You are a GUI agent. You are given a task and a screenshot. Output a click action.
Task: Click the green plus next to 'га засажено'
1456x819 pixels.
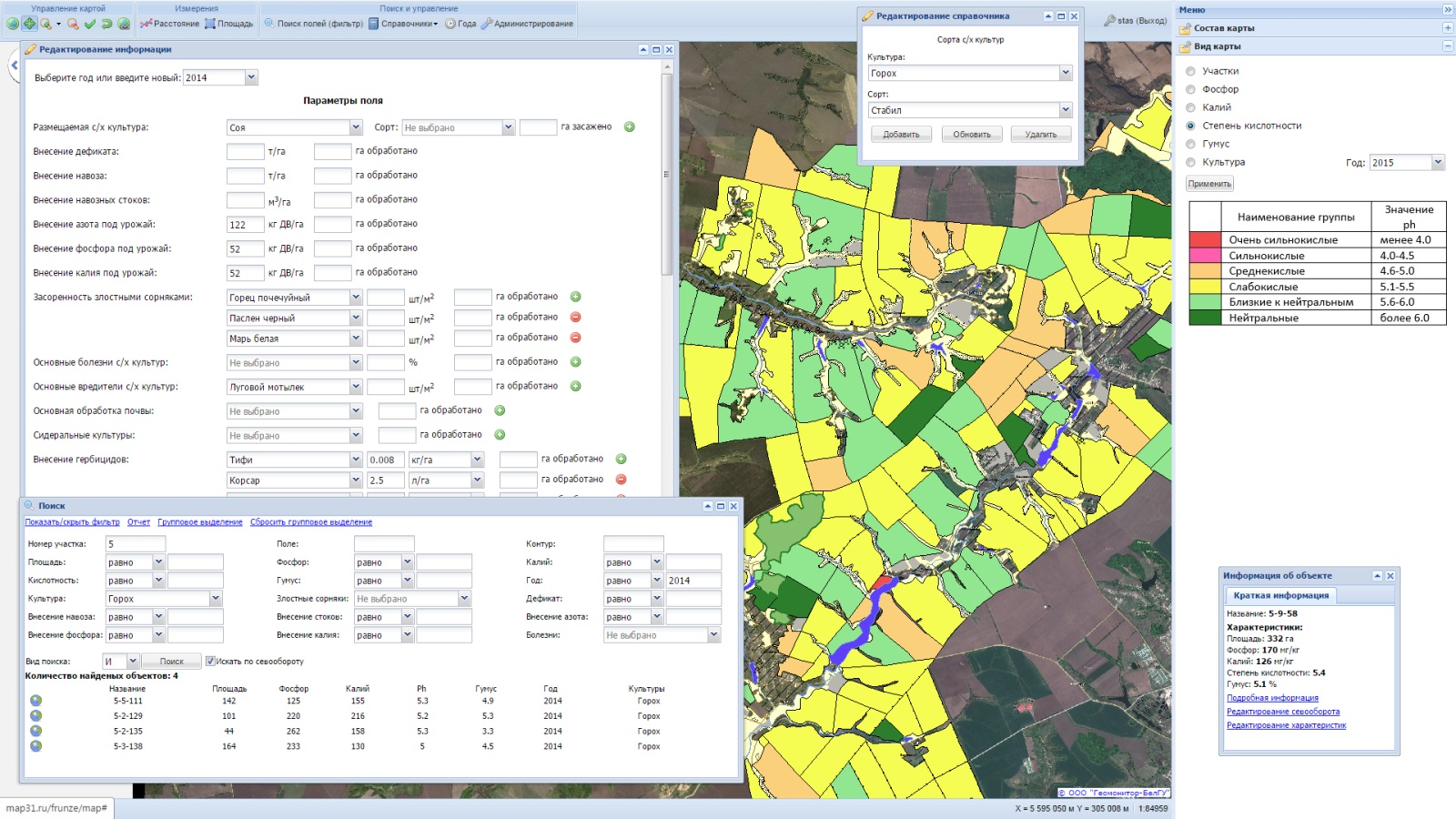pyautogui.click(x=629, y=127)
